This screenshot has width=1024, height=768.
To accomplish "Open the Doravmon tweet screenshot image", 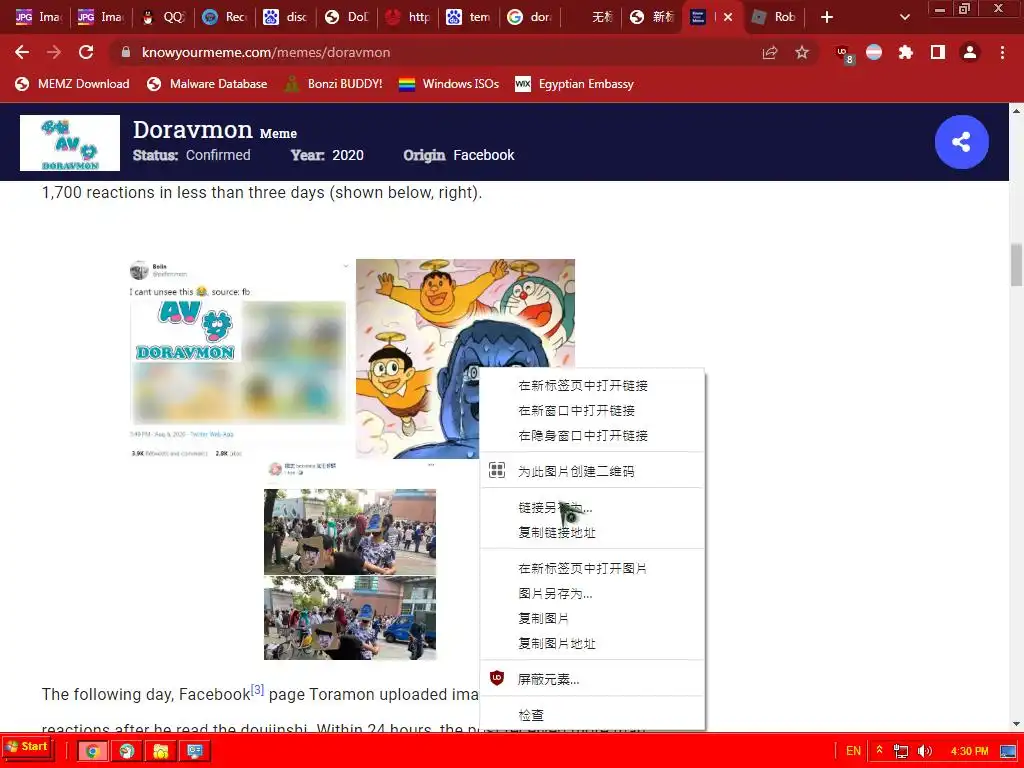I will pyautogui.click(x=238, y=359).
